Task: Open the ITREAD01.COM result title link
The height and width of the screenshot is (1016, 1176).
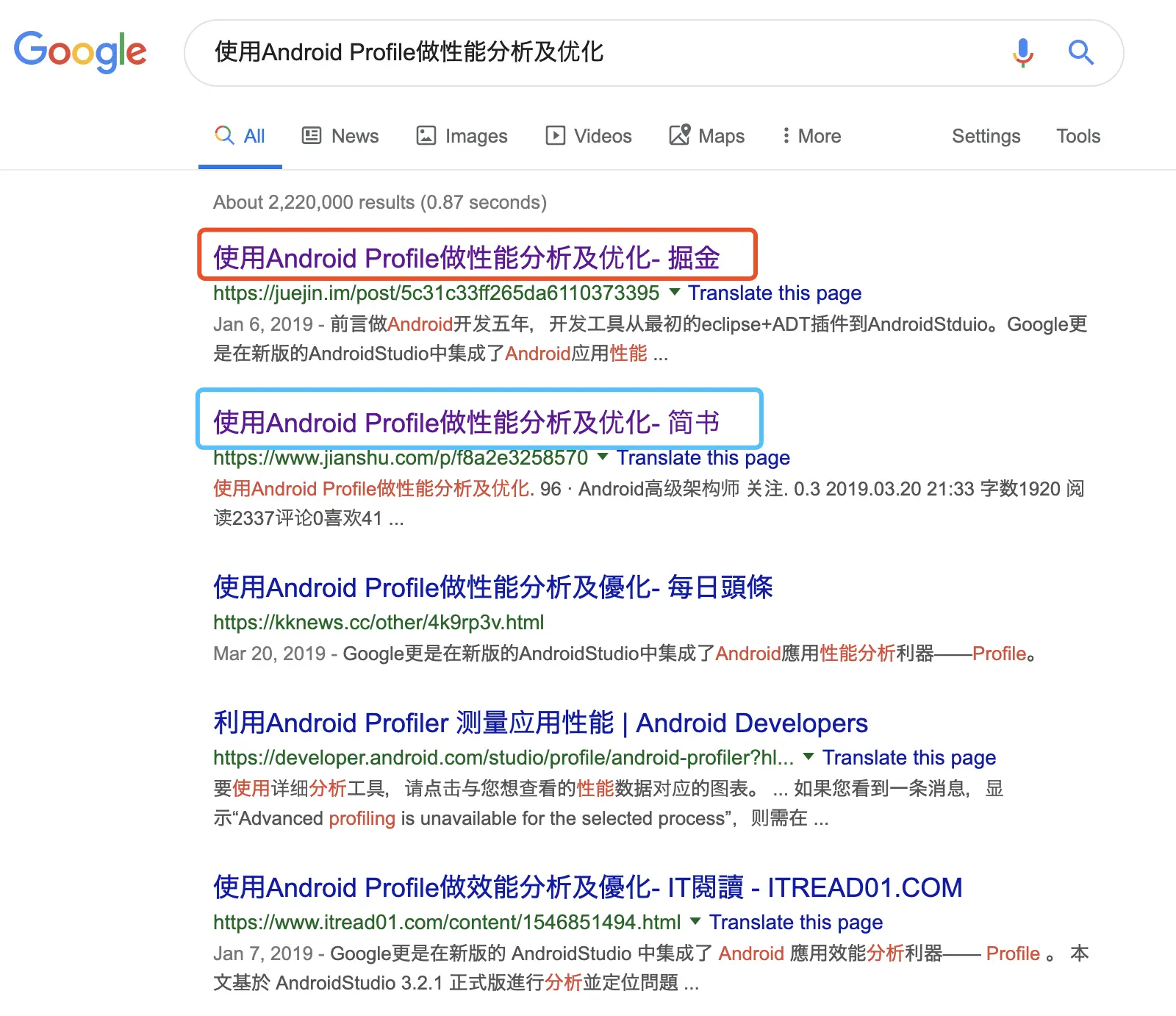Action: 588,887
